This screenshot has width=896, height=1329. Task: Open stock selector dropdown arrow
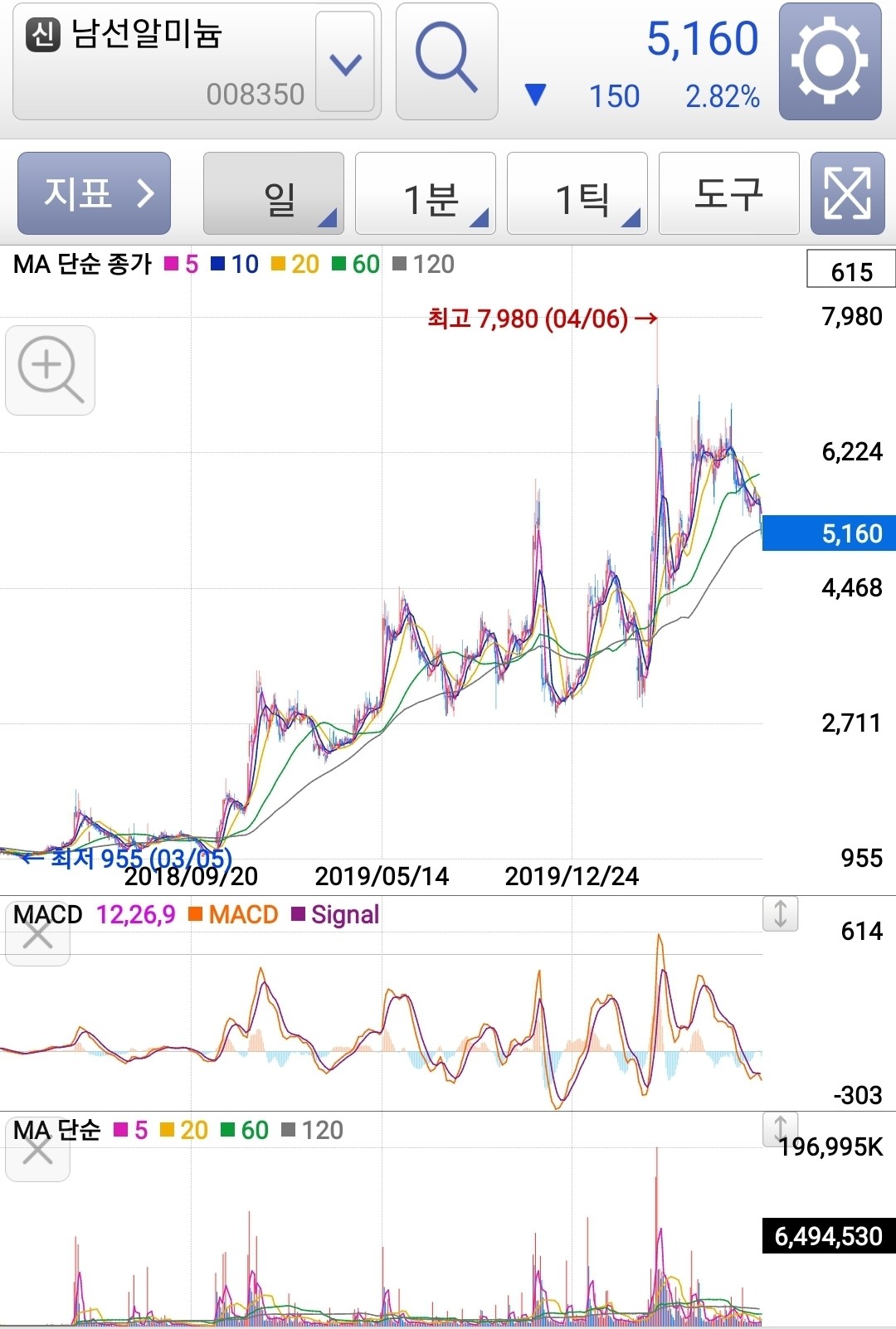click(345, 63)
